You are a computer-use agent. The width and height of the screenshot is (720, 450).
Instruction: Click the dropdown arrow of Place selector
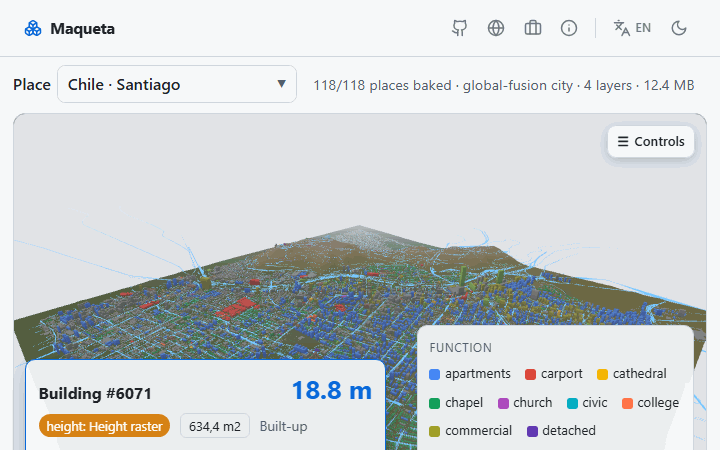pyautogui.click(x=281, y=84)
